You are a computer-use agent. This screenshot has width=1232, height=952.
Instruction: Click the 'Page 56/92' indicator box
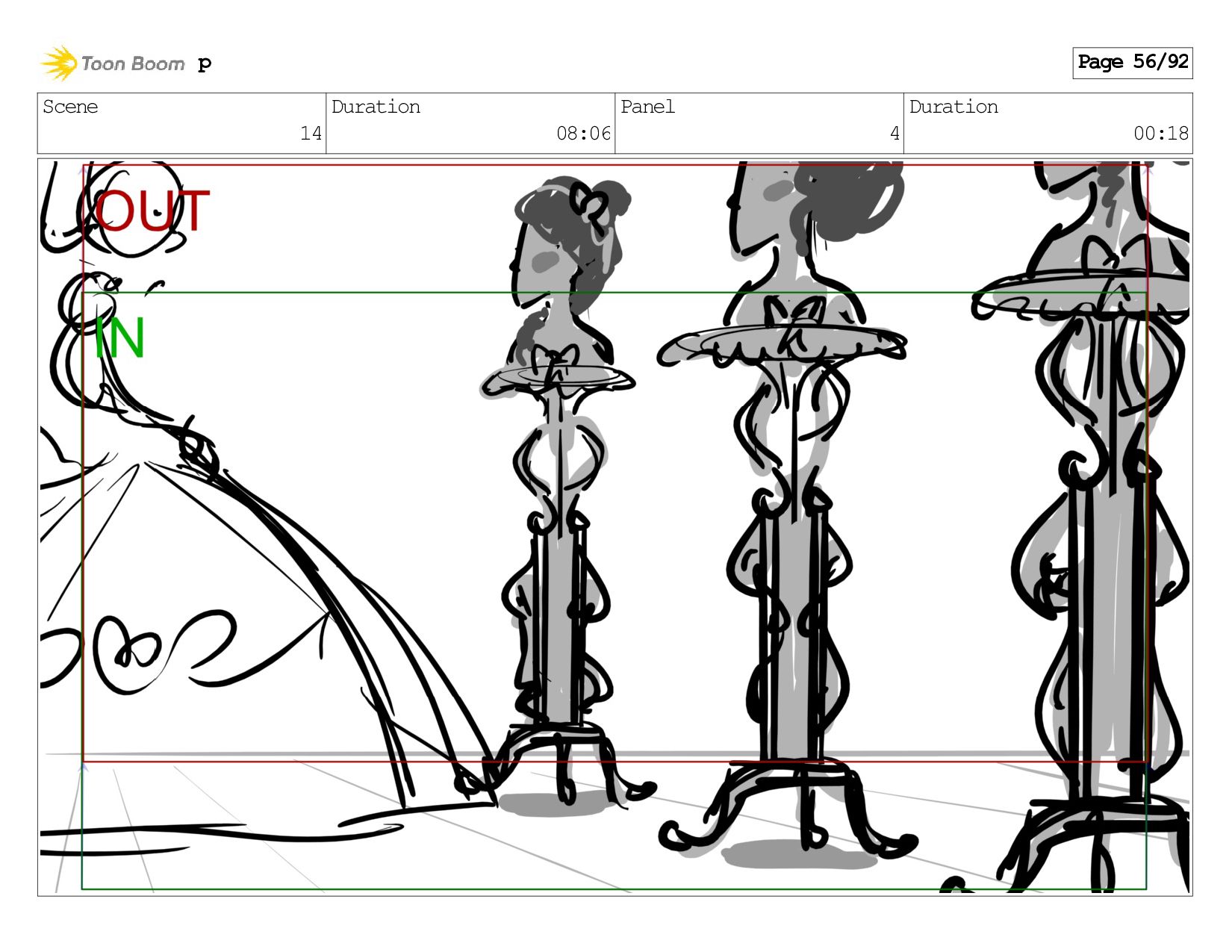point(1132,63)
